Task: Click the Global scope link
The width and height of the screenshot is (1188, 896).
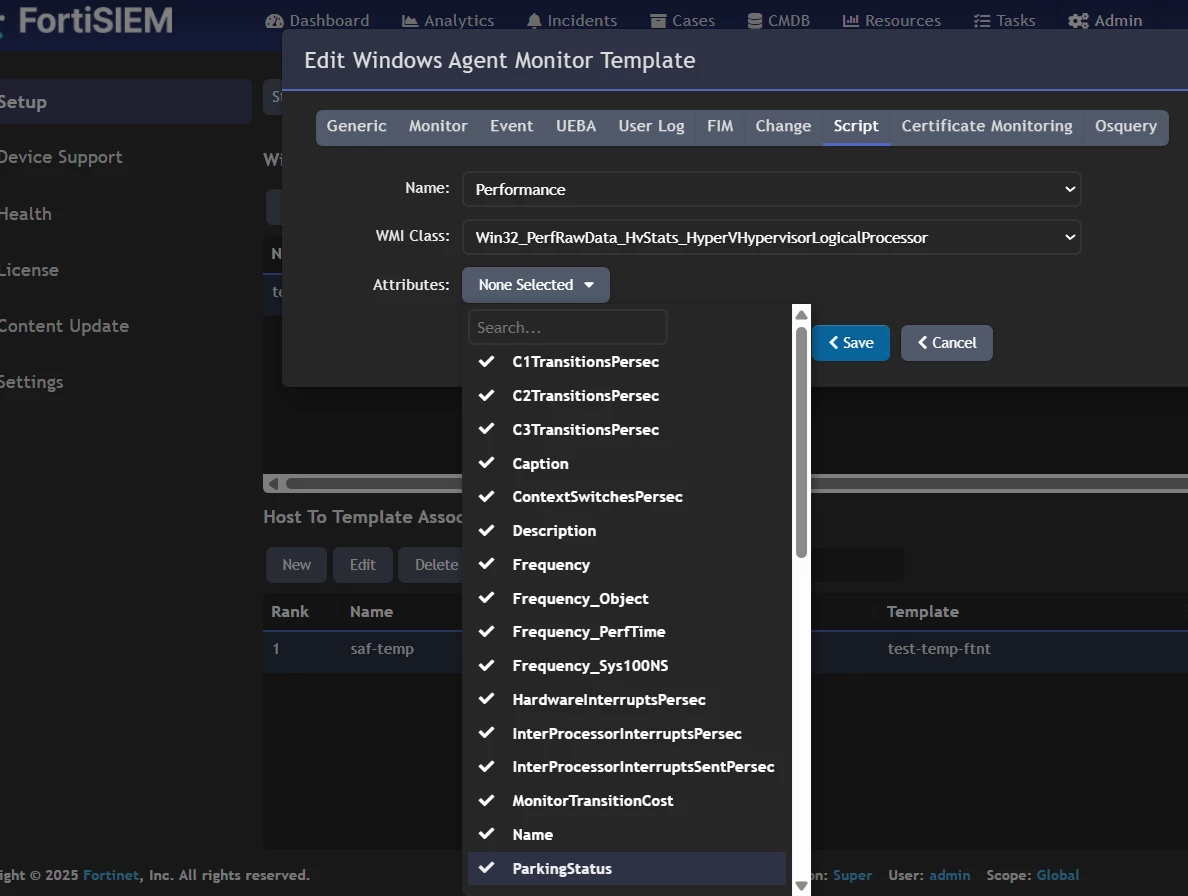Action: [x=1058, y=875]
